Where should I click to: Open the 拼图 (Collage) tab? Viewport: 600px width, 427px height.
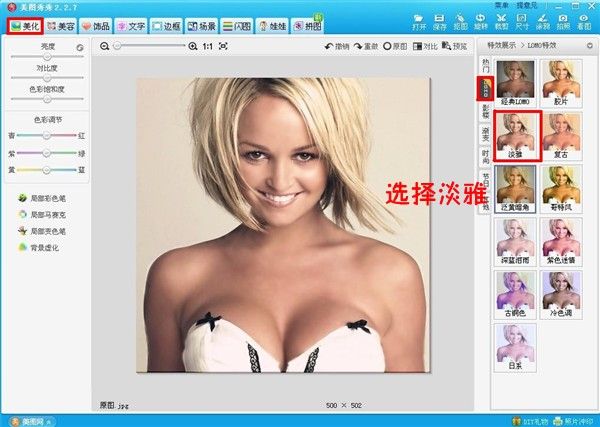pyautogui.click(x=307, y=26)
